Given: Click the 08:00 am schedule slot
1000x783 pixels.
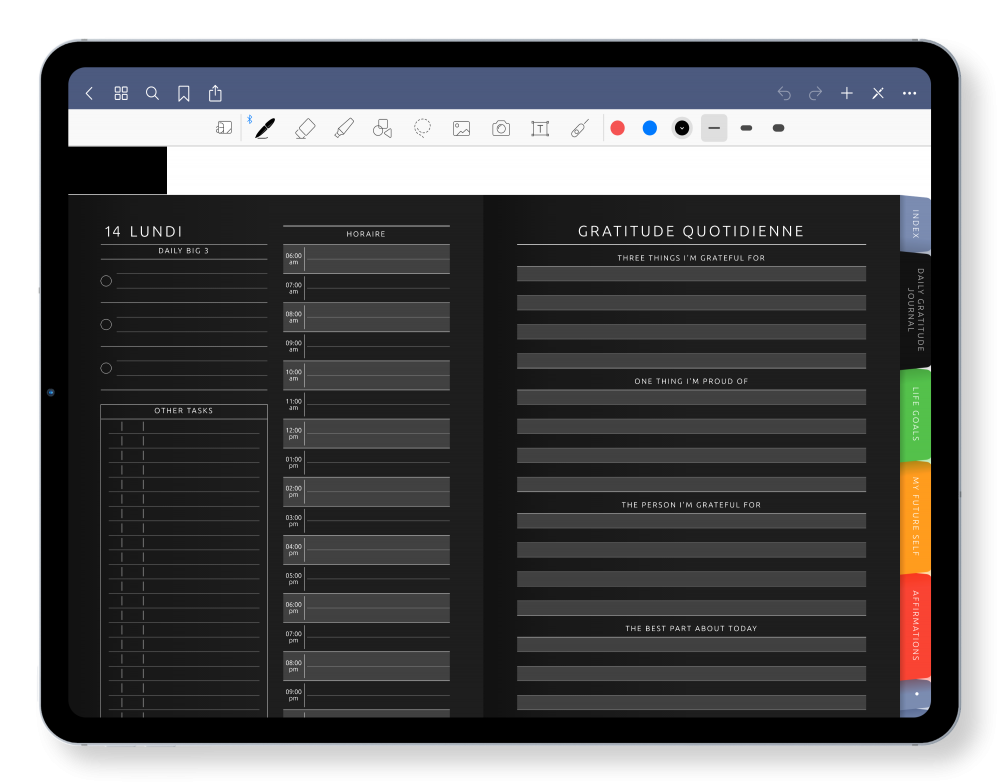Looking at the screenshot, I should point(366,317).
